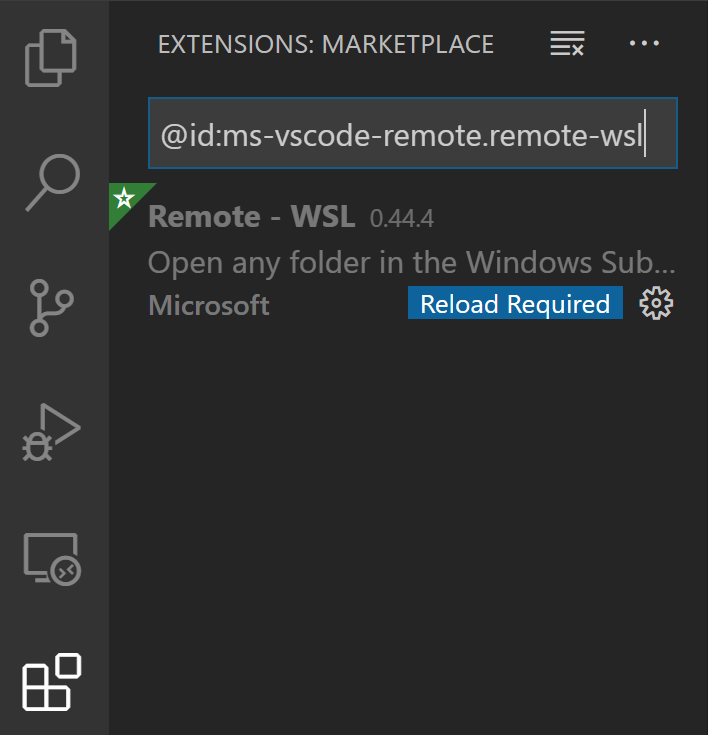
Task: Open the Views and More Actions ellipsis menu
Action: coord(644,44)
